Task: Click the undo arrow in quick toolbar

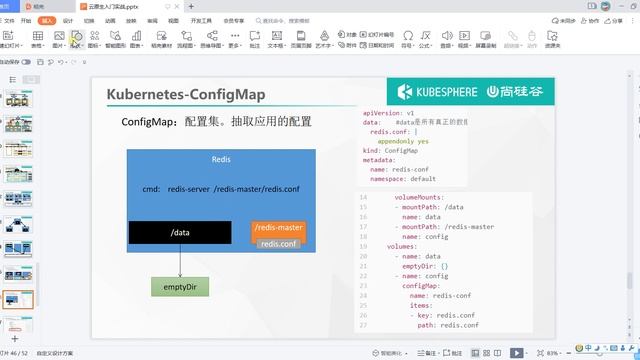Action: coord(60,62)
